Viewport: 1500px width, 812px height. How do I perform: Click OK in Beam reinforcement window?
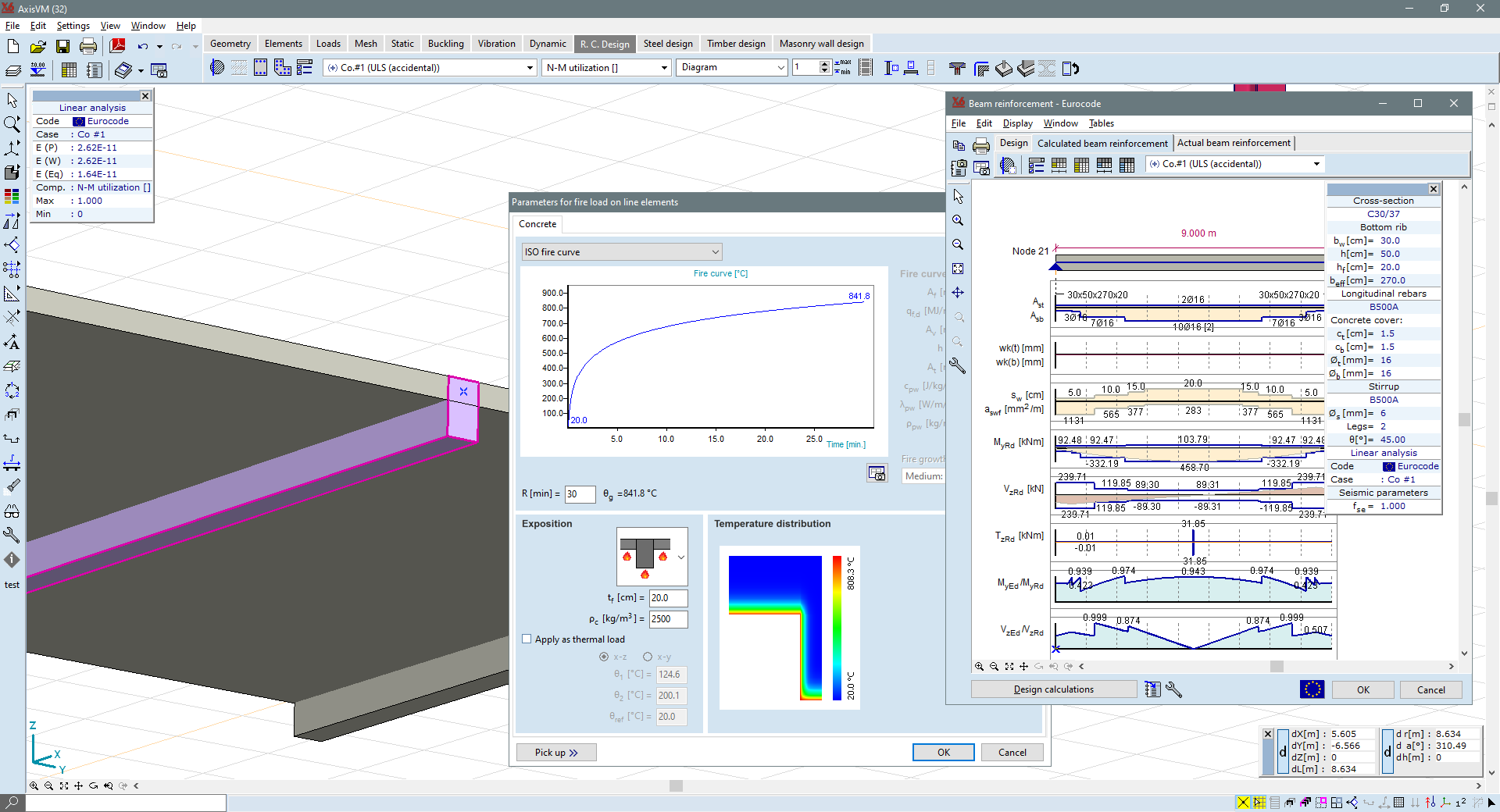1363,690
